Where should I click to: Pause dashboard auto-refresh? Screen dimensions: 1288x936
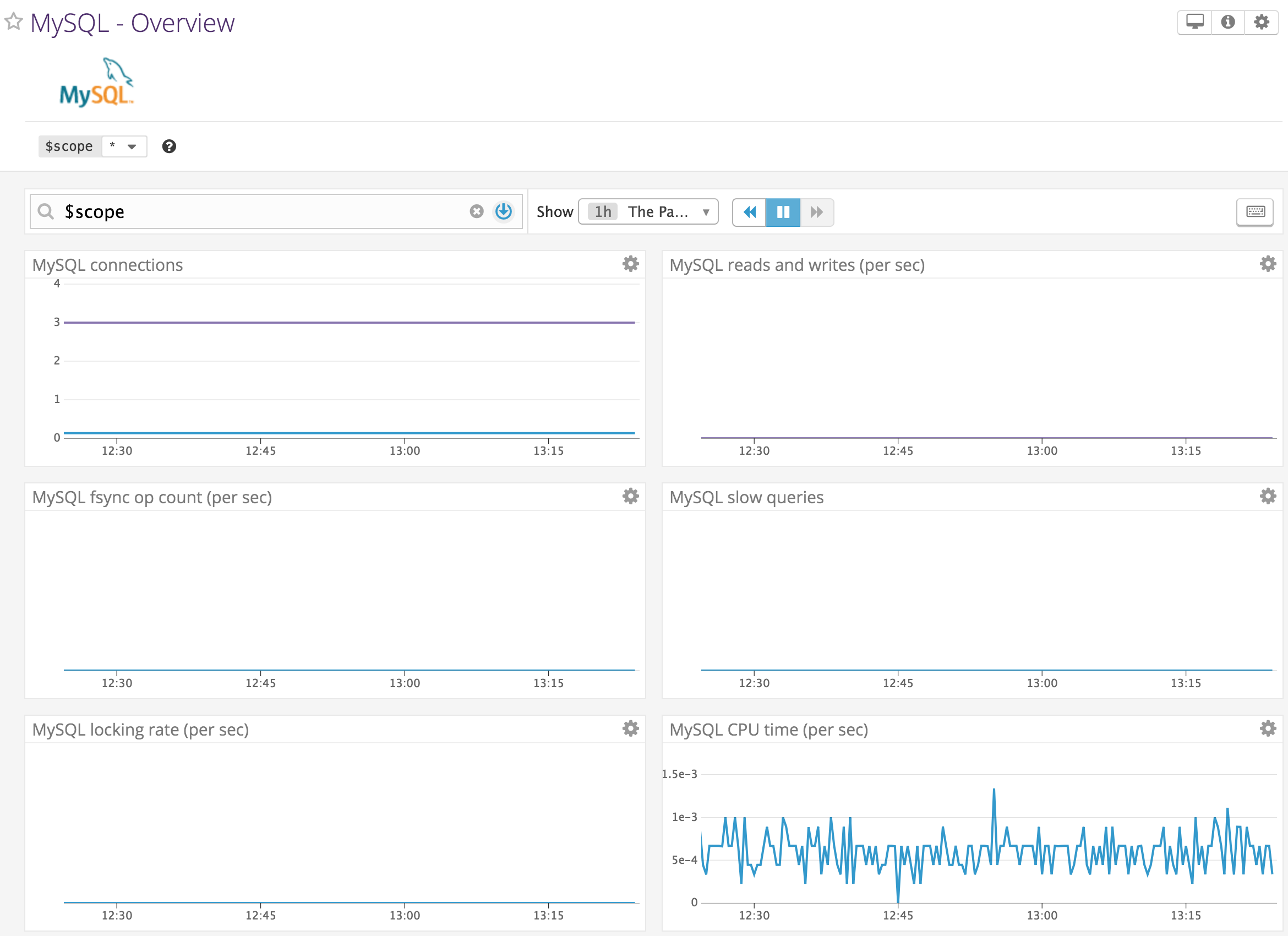(x=783, y=212)
